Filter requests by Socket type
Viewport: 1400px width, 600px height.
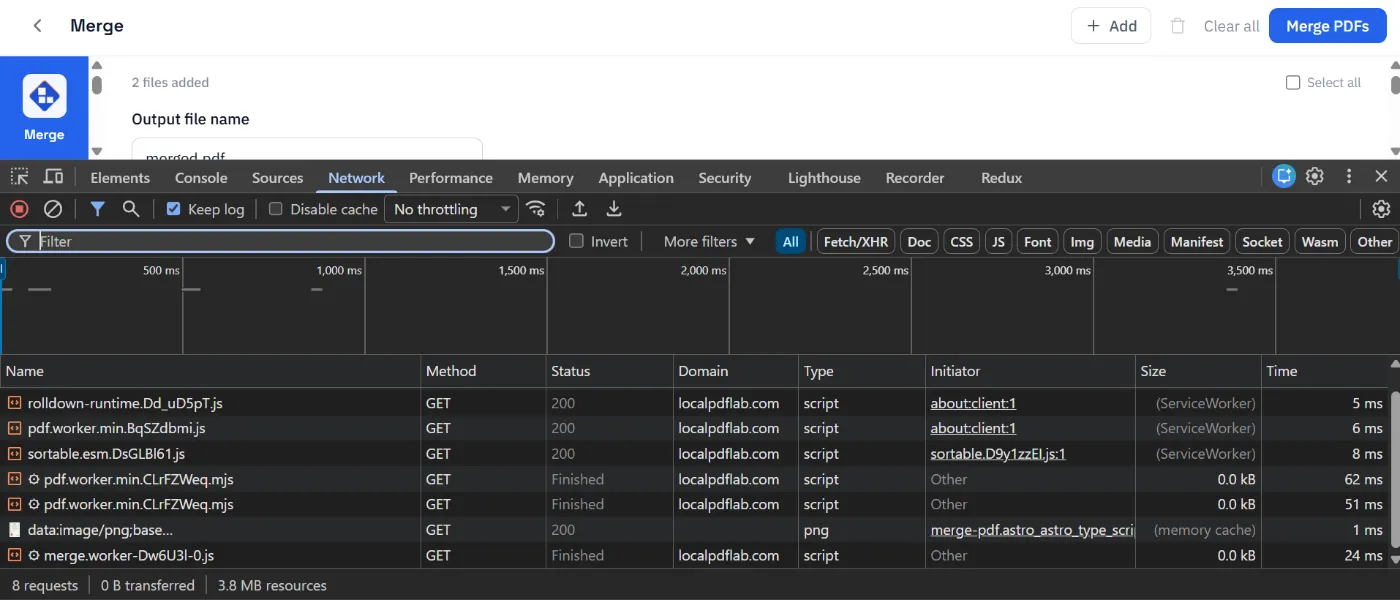(1262, 241)
